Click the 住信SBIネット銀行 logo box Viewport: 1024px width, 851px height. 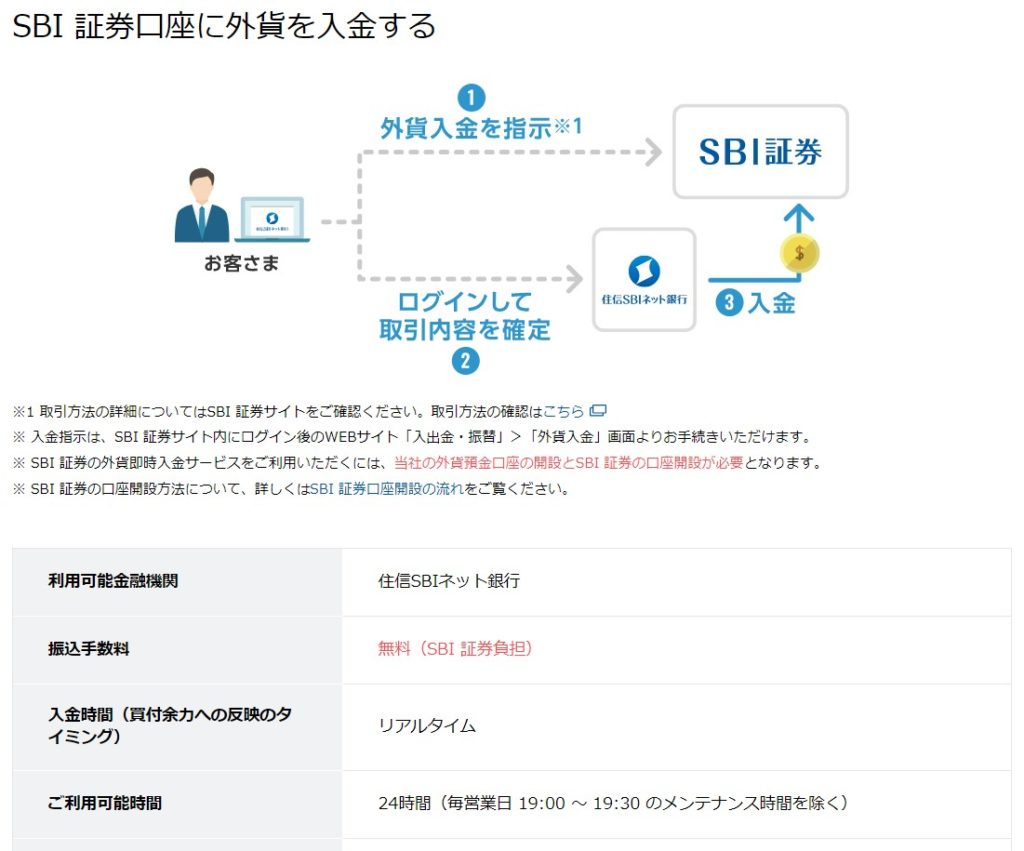643,279
